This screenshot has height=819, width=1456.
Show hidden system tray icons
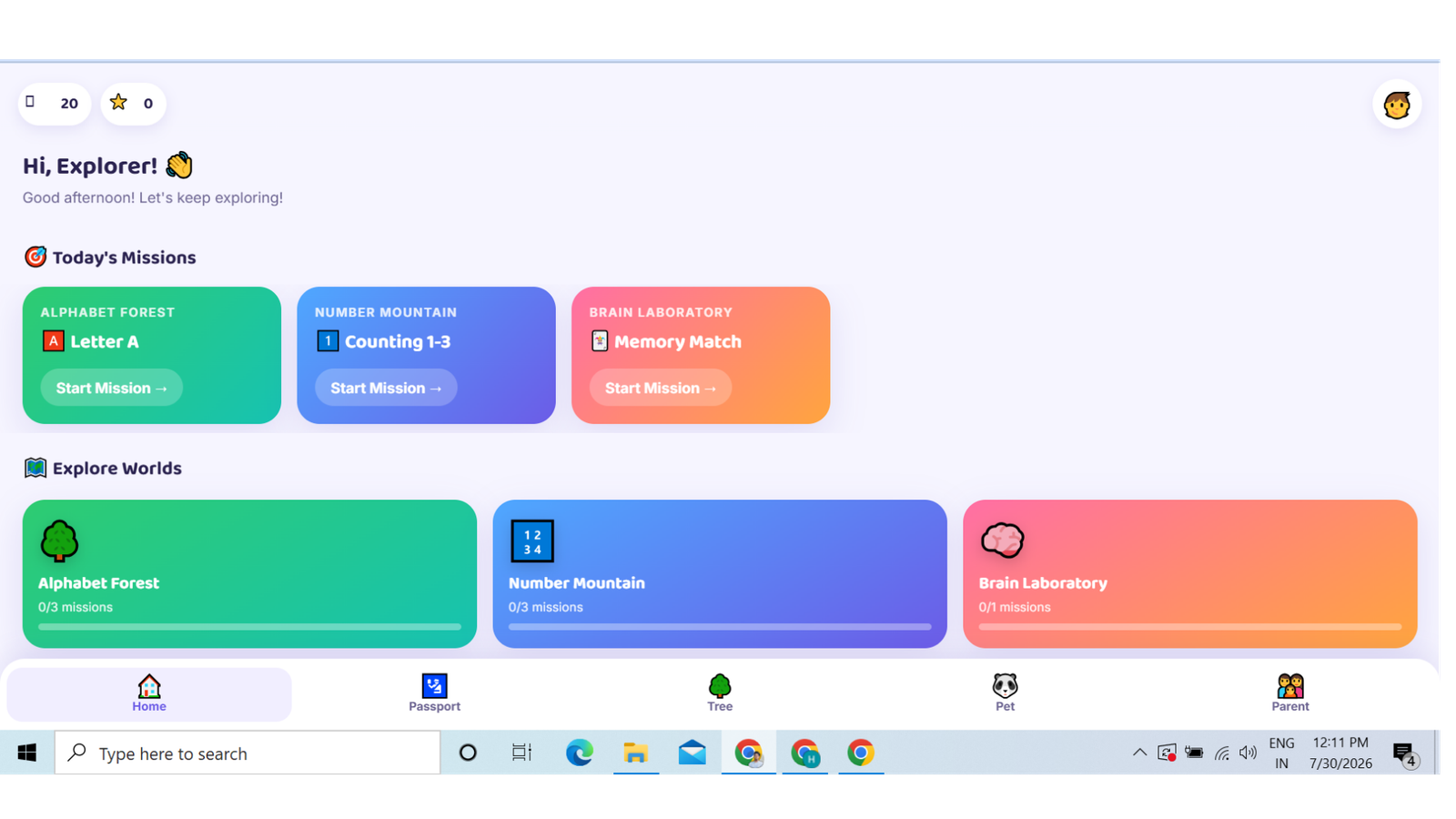[x=1139, y=753]
